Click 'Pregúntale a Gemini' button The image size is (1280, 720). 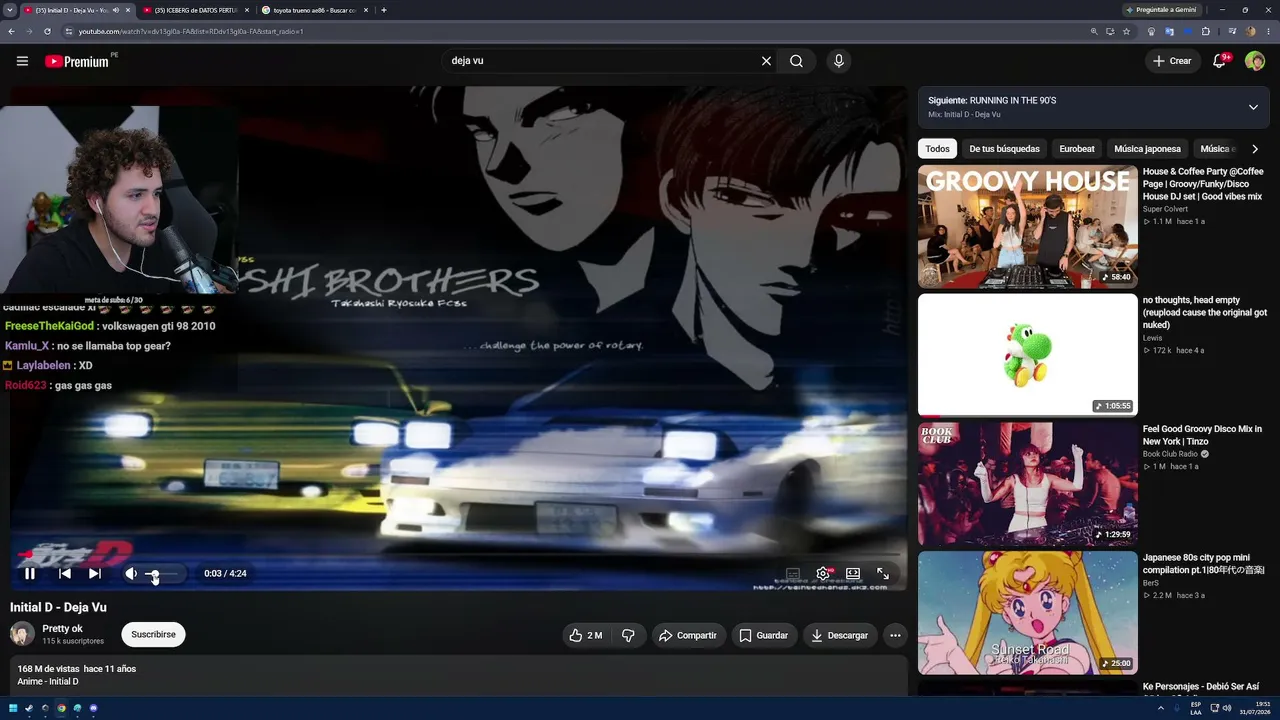click(x=1160, y=10)
